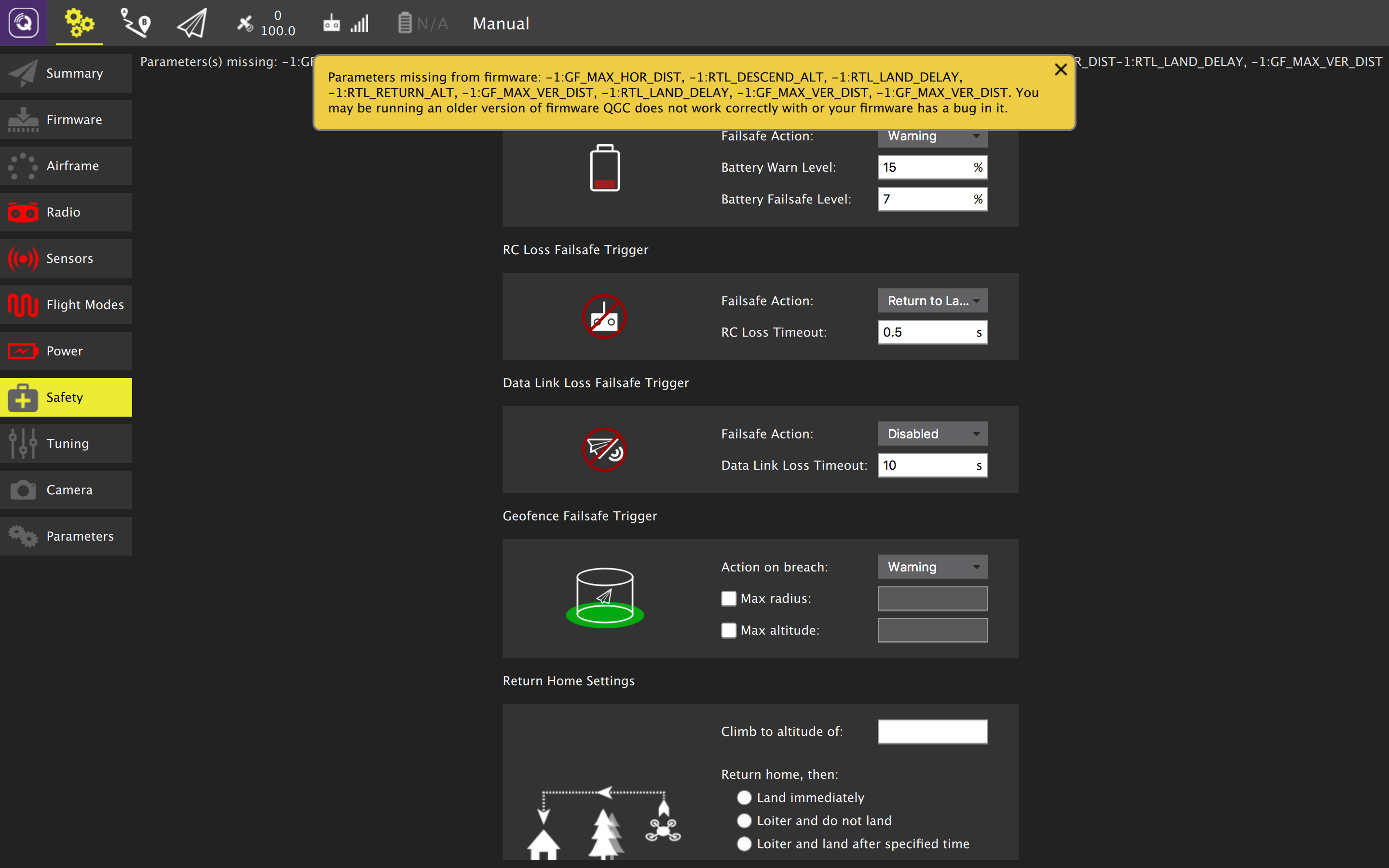Open Data Link Loss Failsafe Action dropdown
Screen dimensions: 1389x868
(932, 434)
